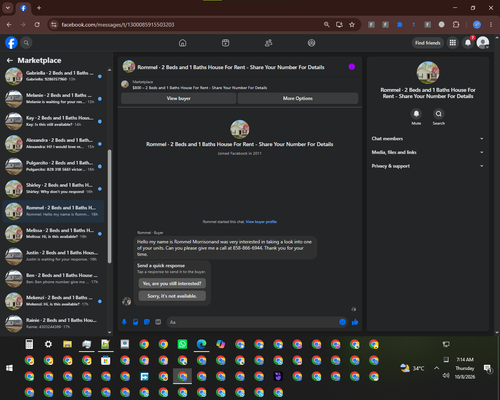The width and height of the screenshot is (500, 400).
Task: Open Pulgarcito's conversation in the list
Action: [x=53, y=166]
